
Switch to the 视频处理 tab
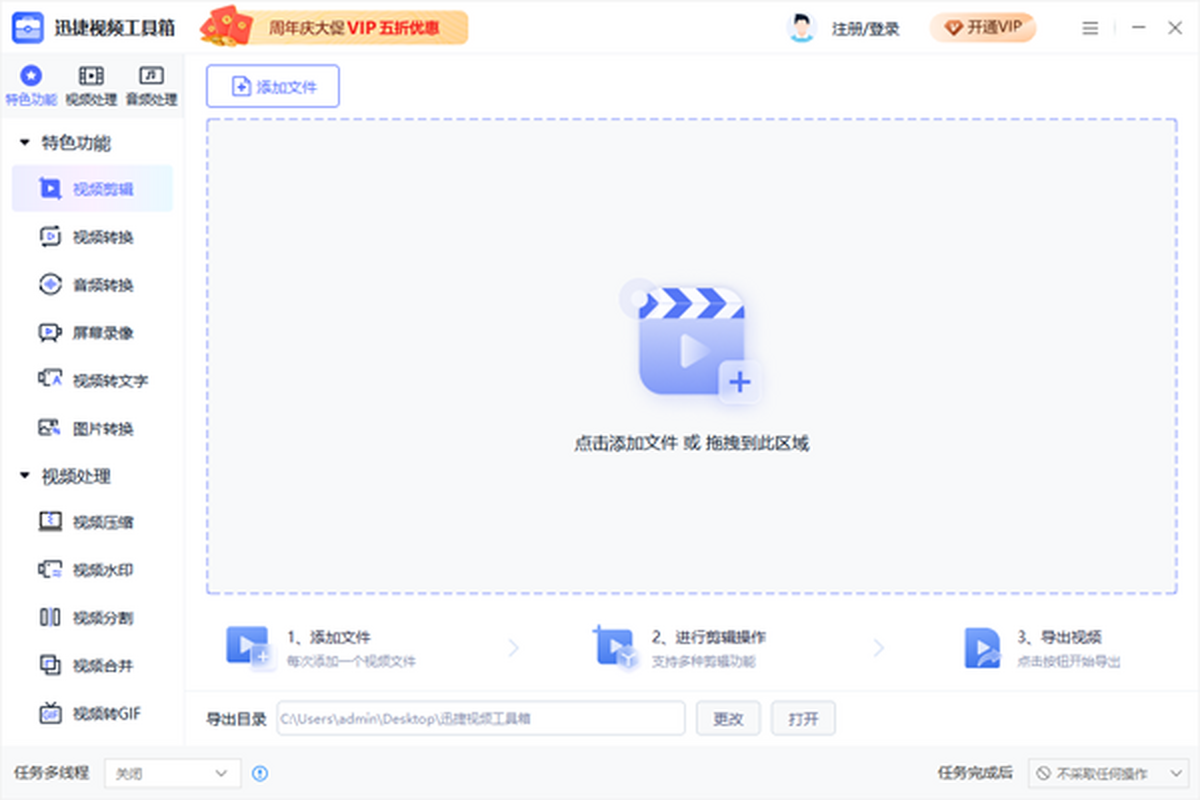(x=91, y=85)
